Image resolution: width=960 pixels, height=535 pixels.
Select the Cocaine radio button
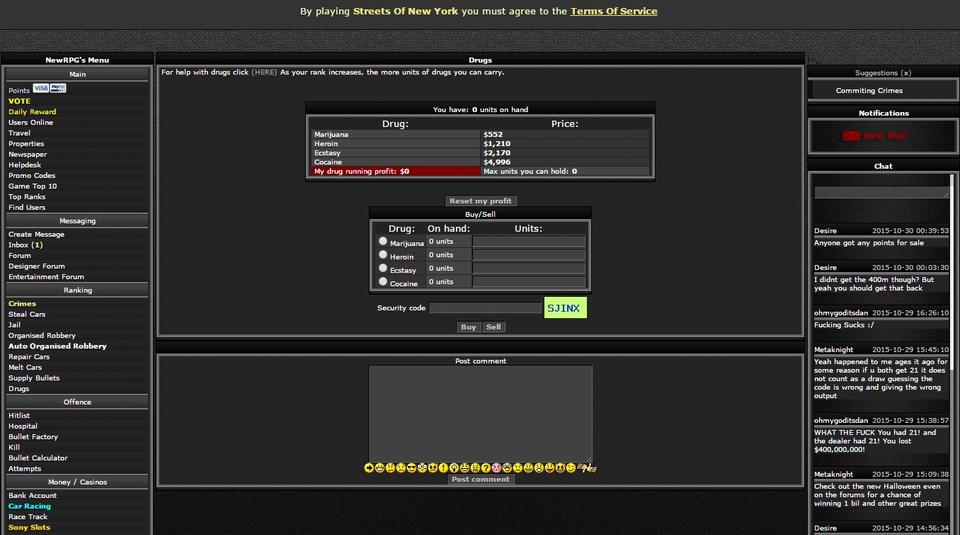[383, 282]
